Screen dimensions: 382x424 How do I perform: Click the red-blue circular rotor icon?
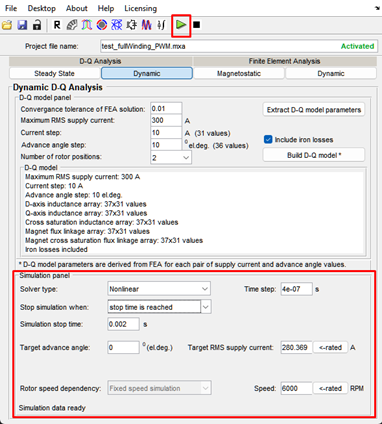(x=102, y=25)
